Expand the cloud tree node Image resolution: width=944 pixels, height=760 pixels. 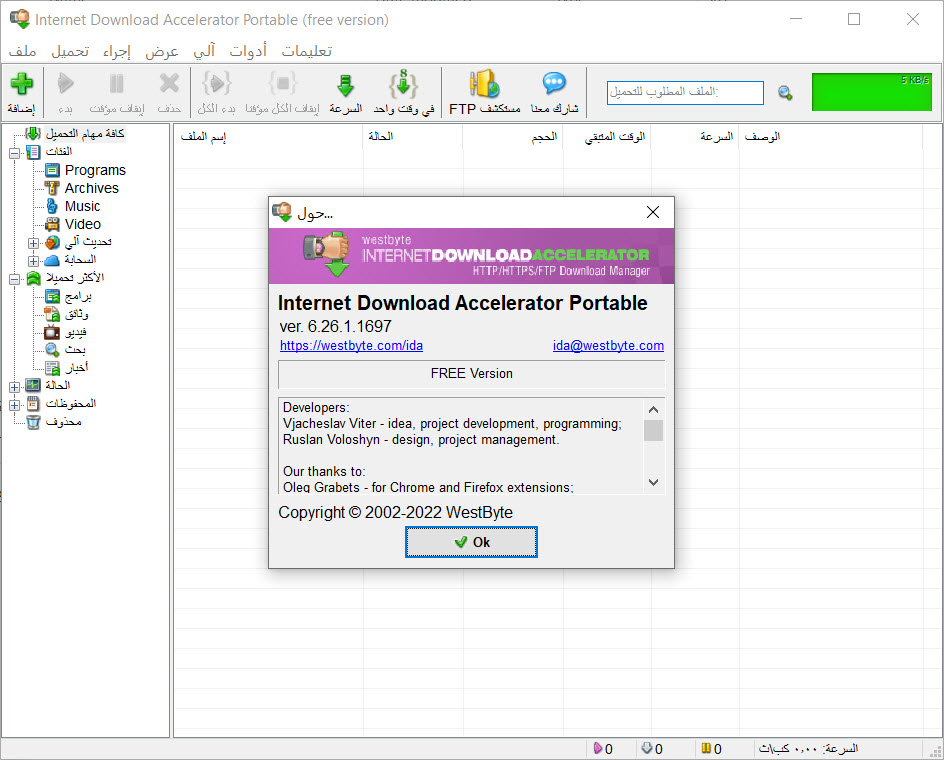(x=33, y=260)
